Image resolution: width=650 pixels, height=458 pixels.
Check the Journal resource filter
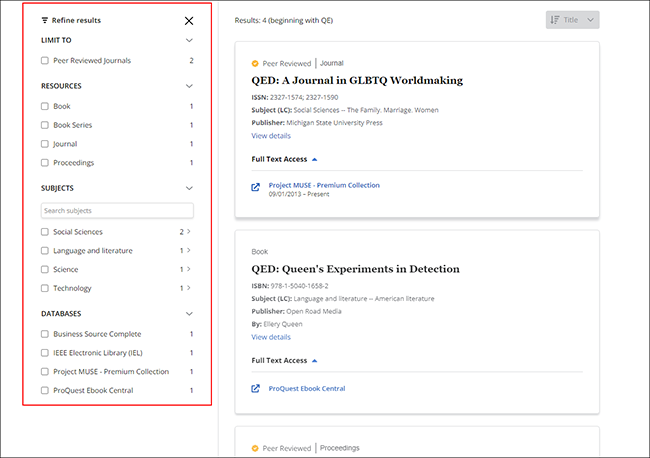(45, 144)
